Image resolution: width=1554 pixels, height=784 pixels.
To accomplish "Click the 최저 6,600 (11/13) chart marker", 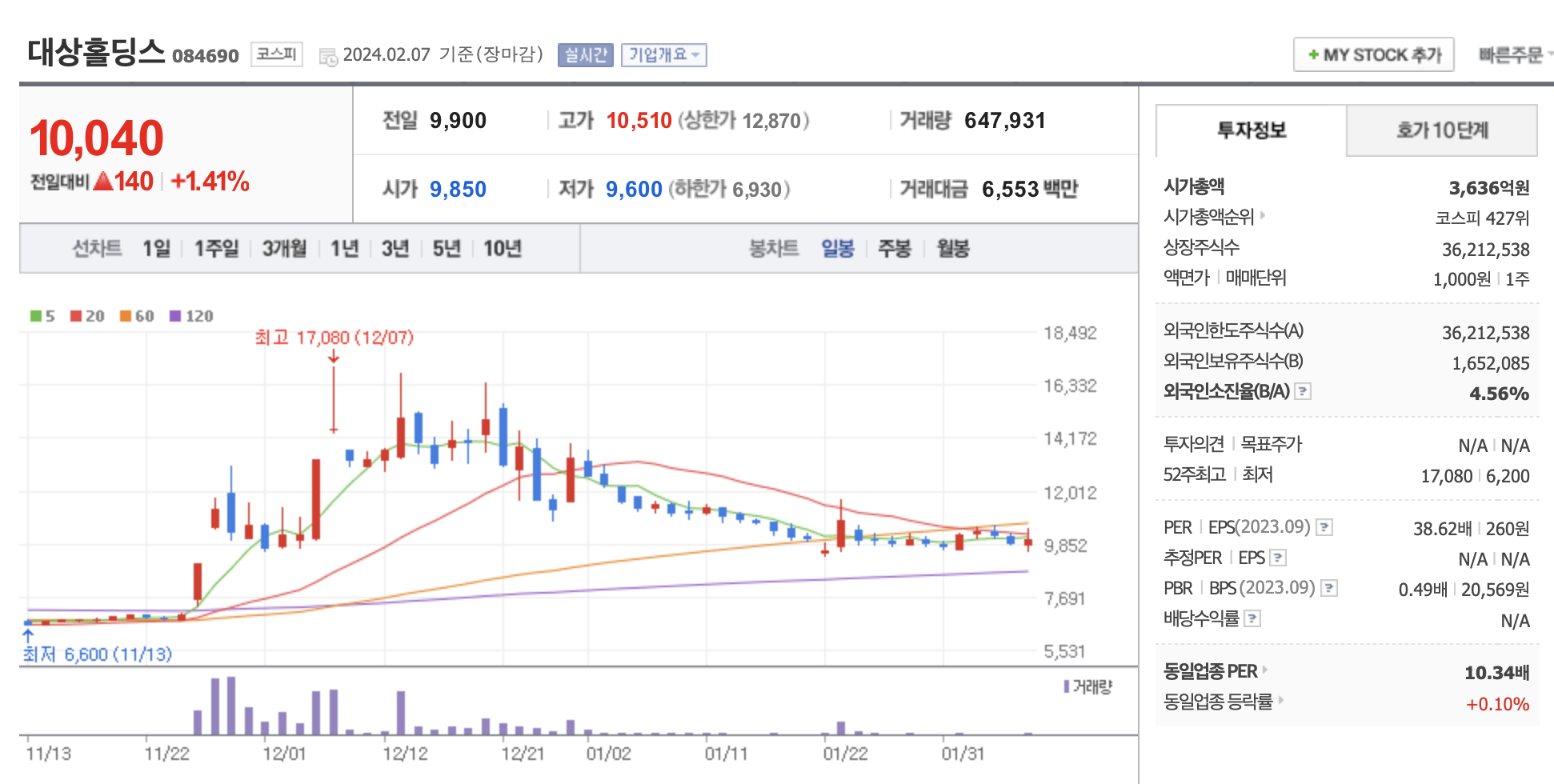I will tap(98, 654).
